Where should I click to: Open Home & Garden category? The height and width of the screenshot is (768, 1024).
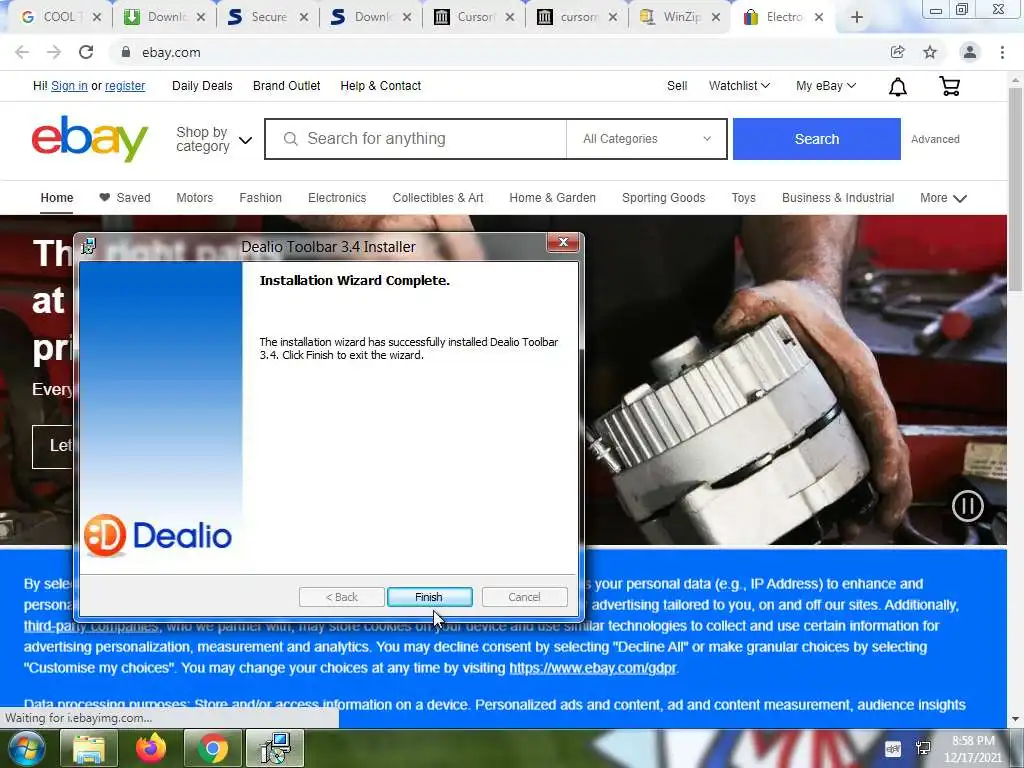(x=552, y=198)
